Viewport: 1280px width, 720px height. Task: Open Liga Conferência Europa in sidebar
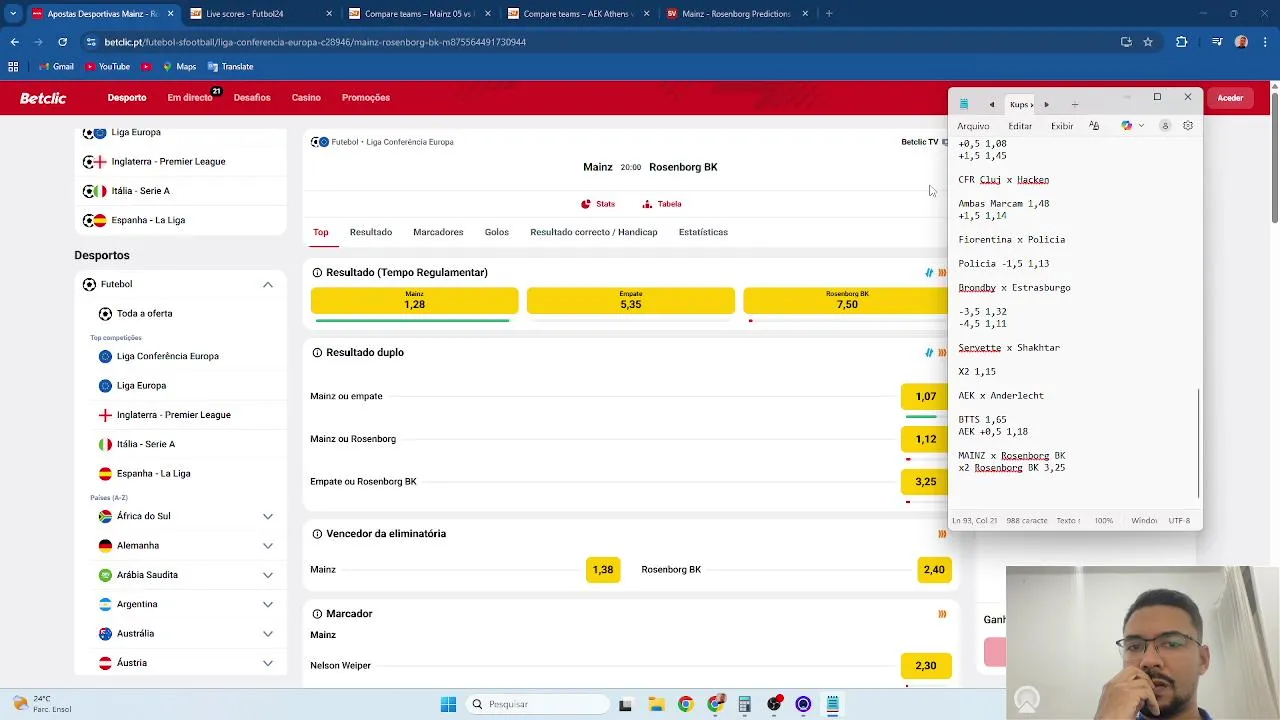point(167,356)
